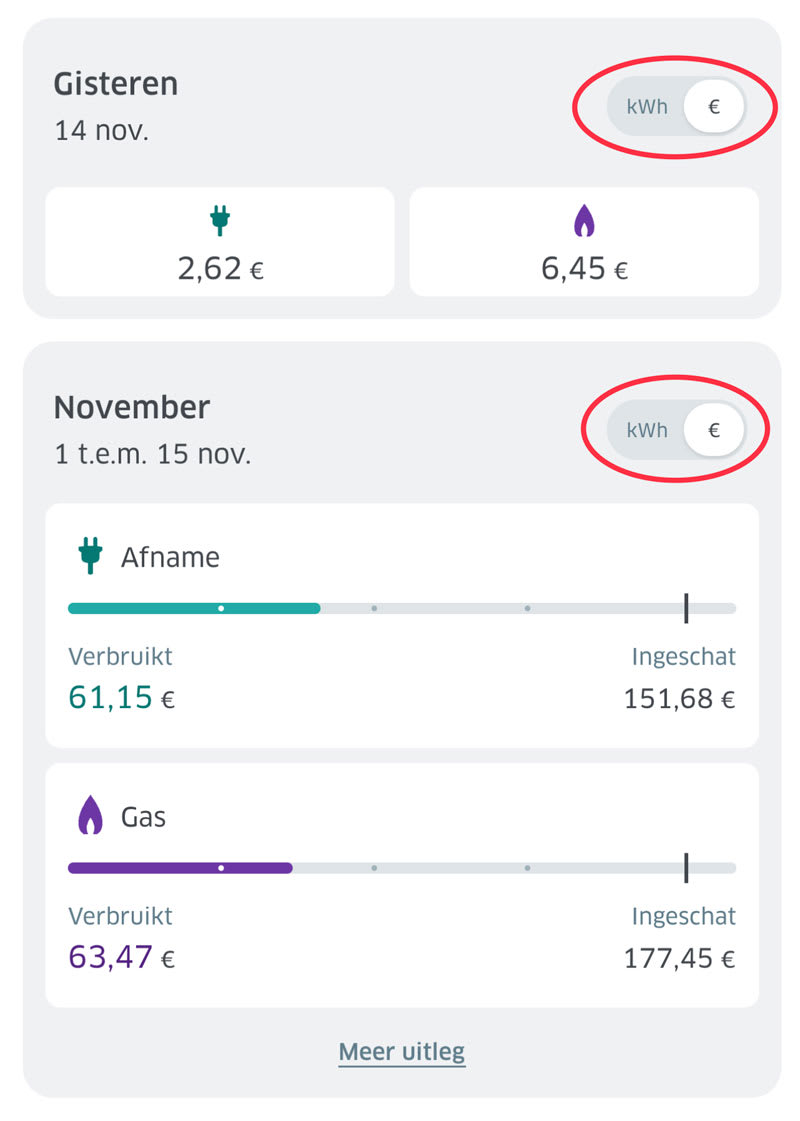Open the Meer uitleg link
The height and width of the screenshot is (1121, 800).
402,1052
